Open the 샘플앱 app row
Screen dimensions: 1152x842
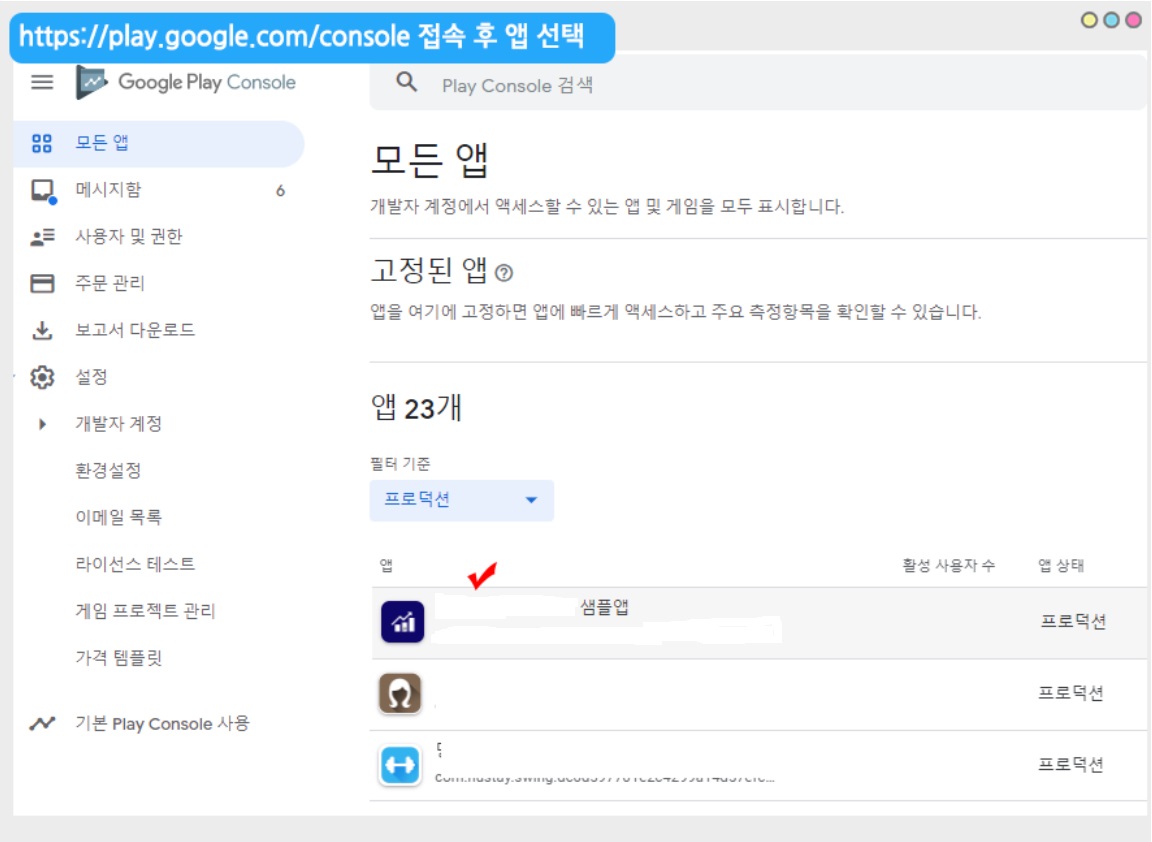click(758, 623)
